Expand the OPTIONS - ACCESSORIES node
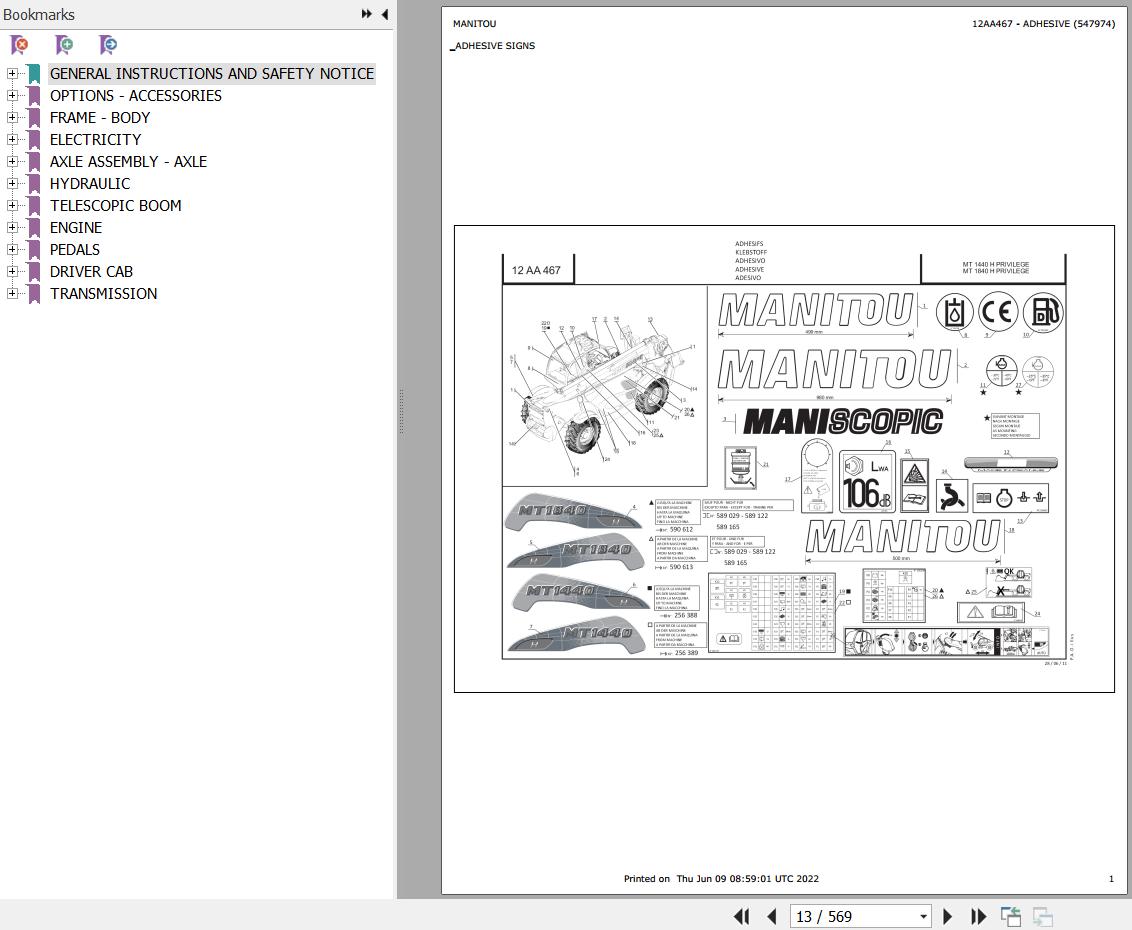 pos(12,95)
